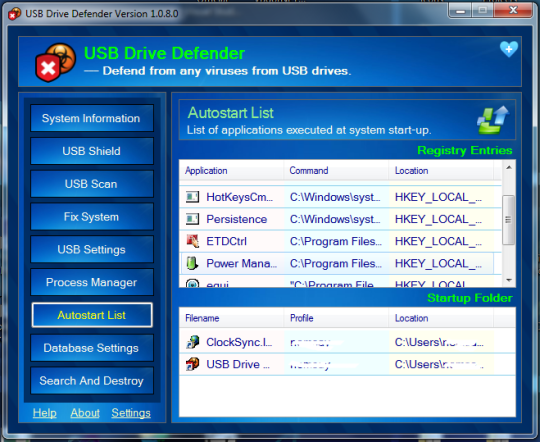Click the blue heart plus icon
The image size is (540, 442).
pyautogui.click(x=509, y=49)
